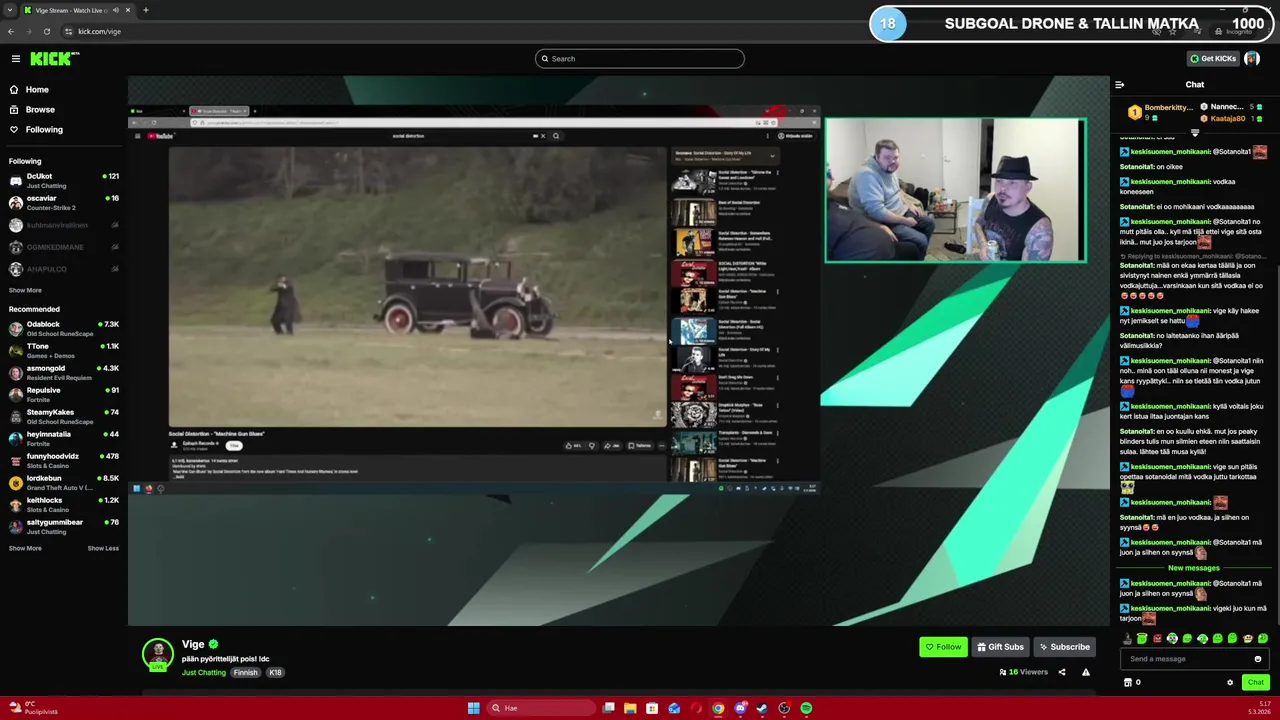Click the taskbar Hae search box
Viewport: 1280px width, 720px height.
click(x=540, y=708)
